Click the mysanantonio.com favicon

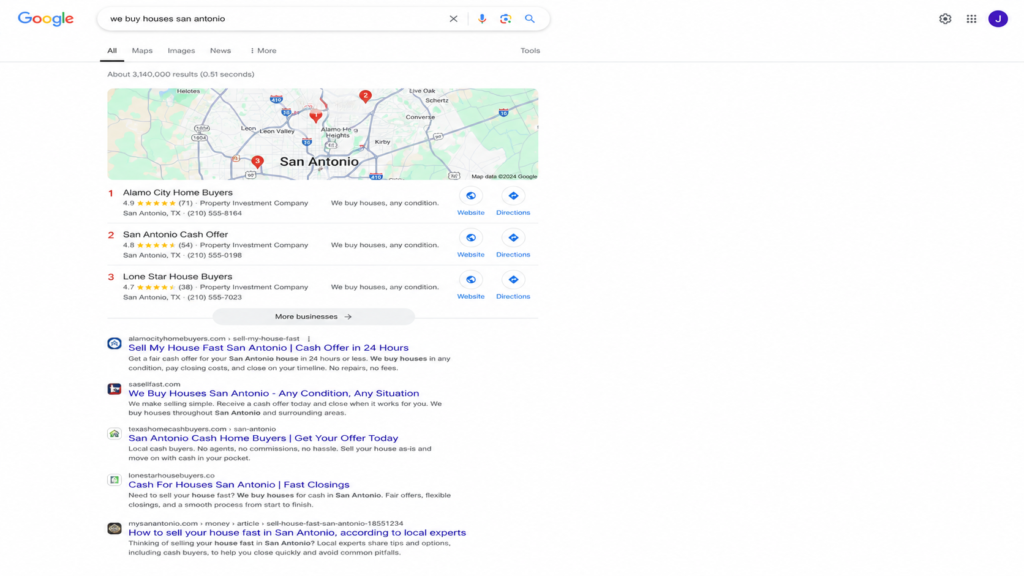click(114, 528)
